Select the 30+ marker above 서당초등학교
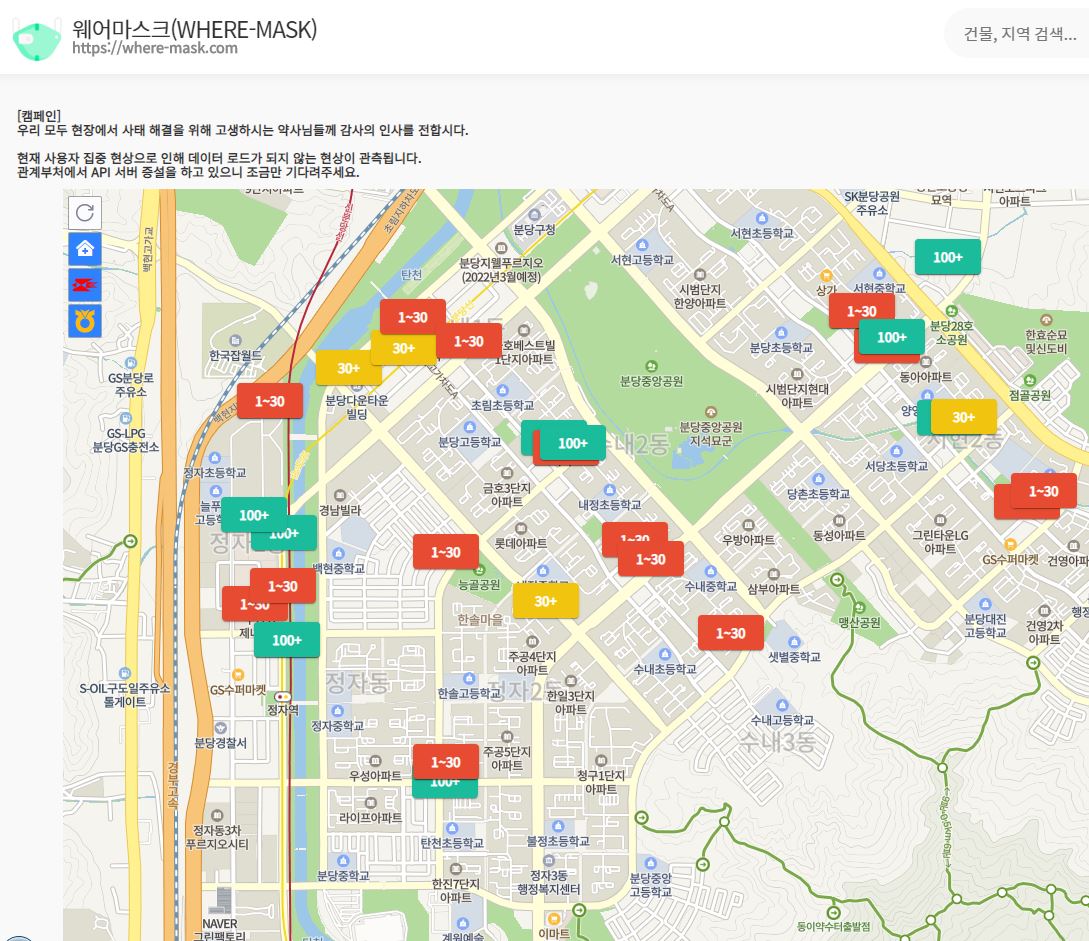Image resolution: width=1089 pixels, height=941 pixels. tap(963, 417)
